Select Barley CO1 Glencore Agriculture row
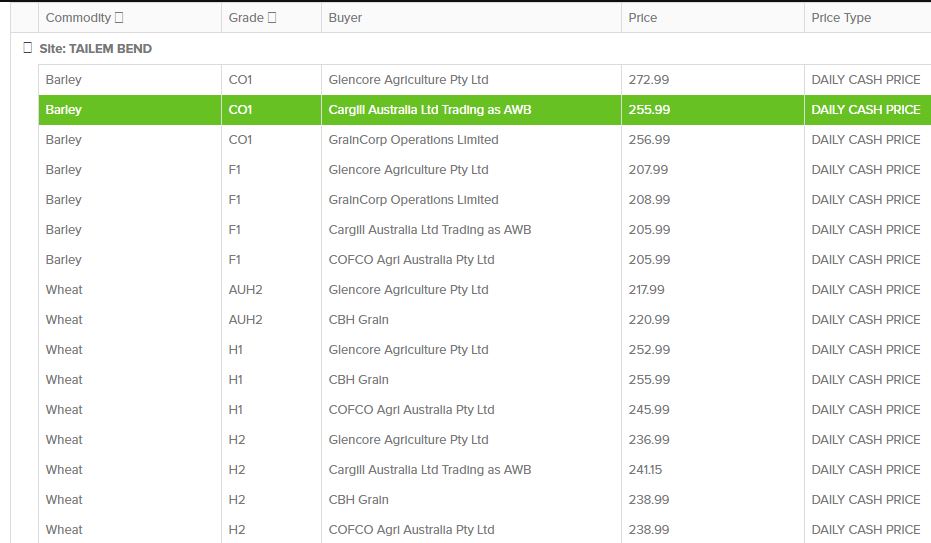This screenshot has height=543, width=931. [408, 80]
